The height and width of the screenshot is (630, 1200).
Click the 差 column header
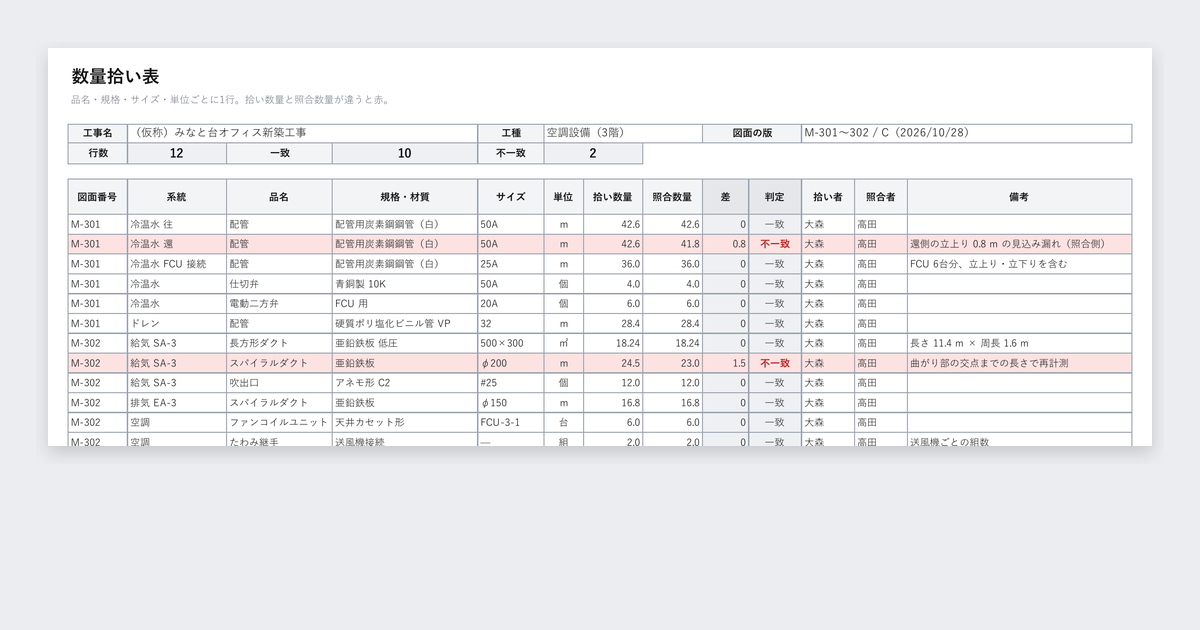pos(726,197)
